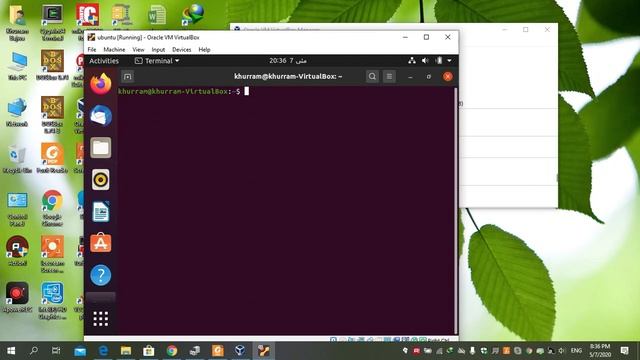640x360 pixels.
Task: Add a new terminal tab
Action: click(127, 77)
